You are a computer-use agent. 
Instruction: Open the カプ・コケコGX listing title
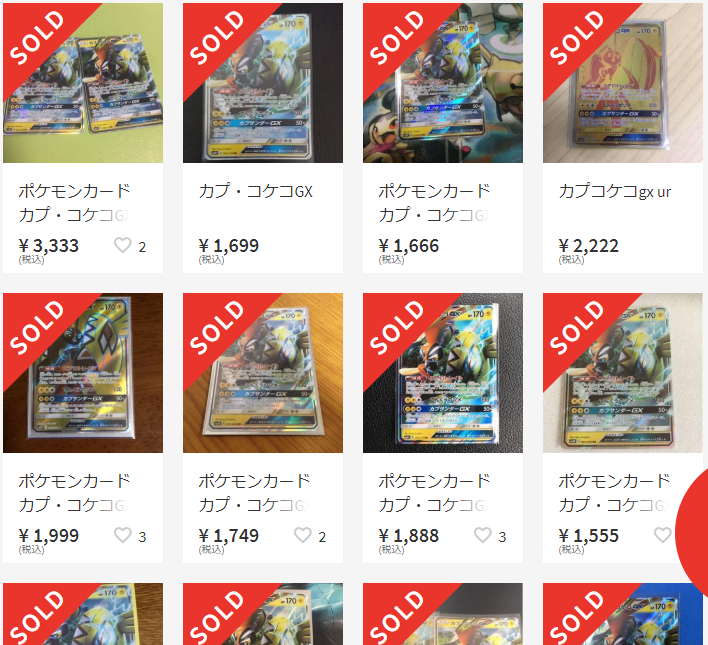pos(256,192)
